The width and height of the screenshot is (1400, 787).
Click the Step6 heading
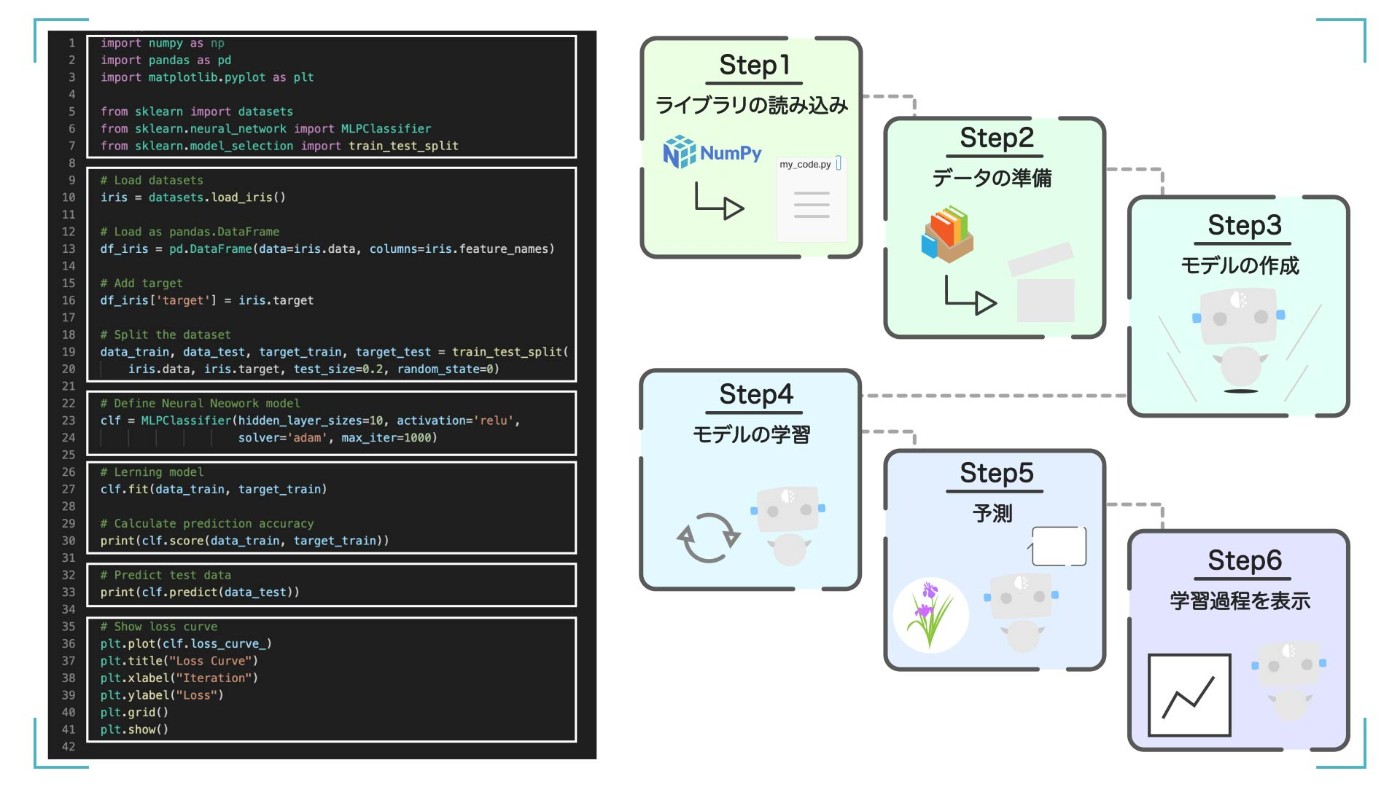[1243, 559]
